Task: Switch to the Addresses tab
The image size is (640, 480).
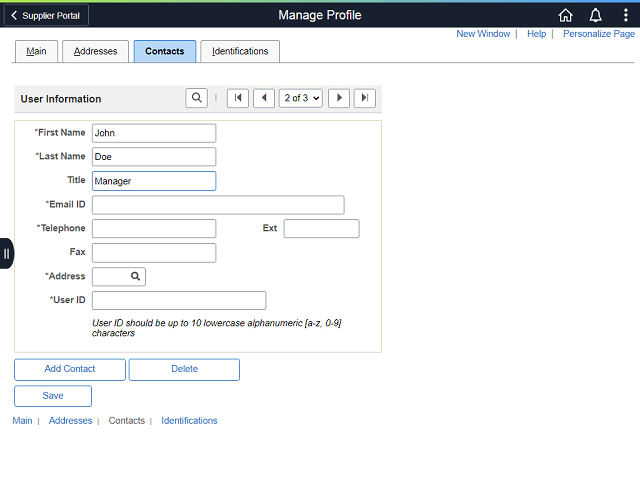Action: [x=96, y=51]
